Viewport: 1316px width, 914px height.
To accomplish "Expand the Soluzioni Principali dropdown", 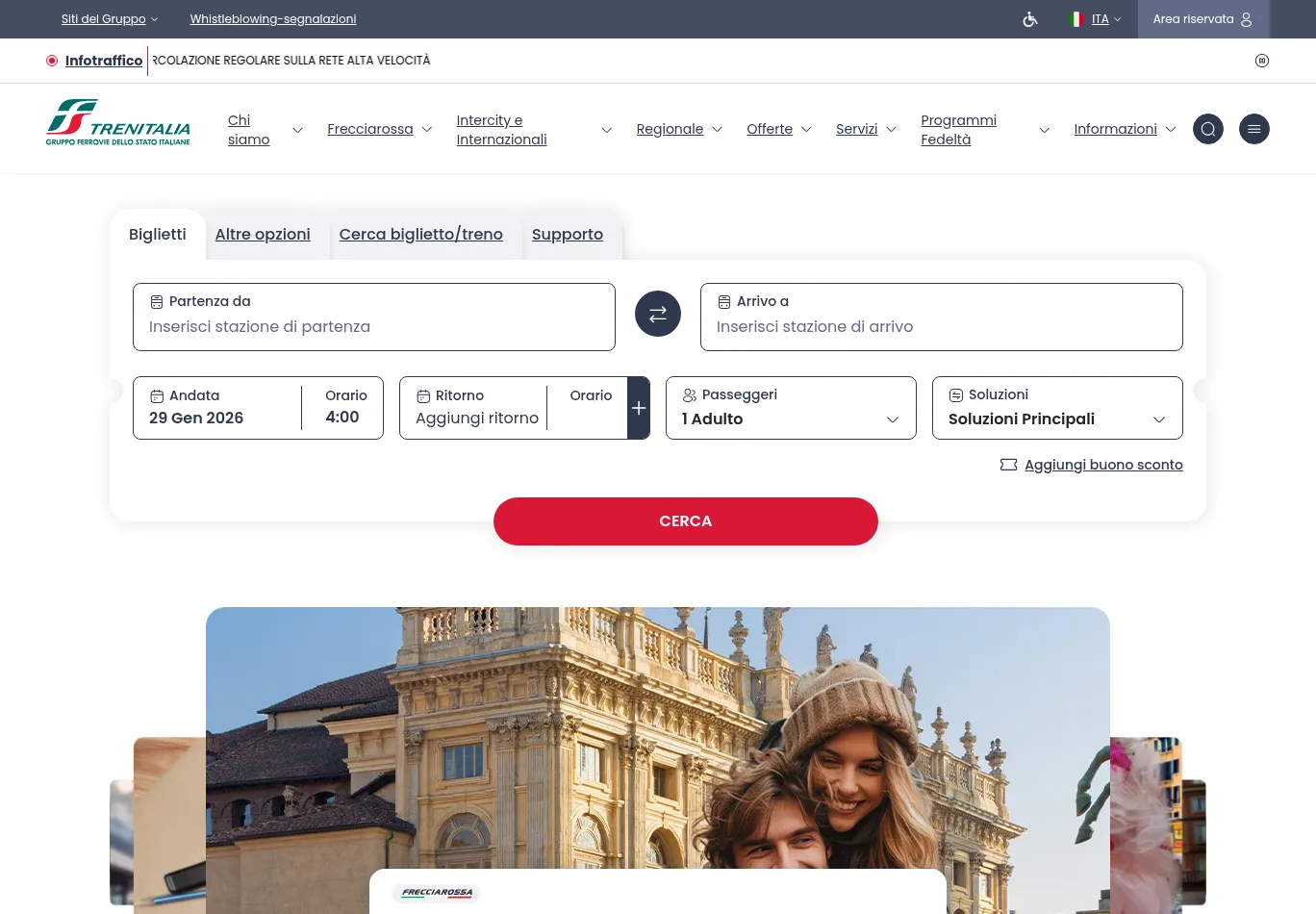I will (1057, 408).
